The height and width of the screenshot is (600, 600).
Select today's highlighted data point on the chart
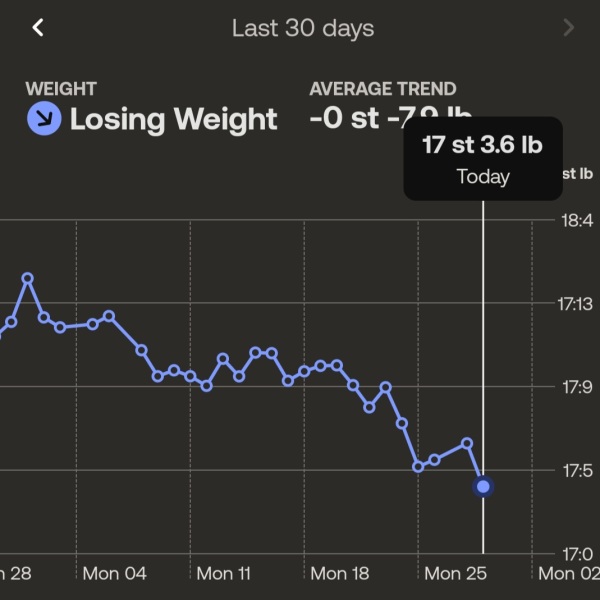click(x=483, y=486)
